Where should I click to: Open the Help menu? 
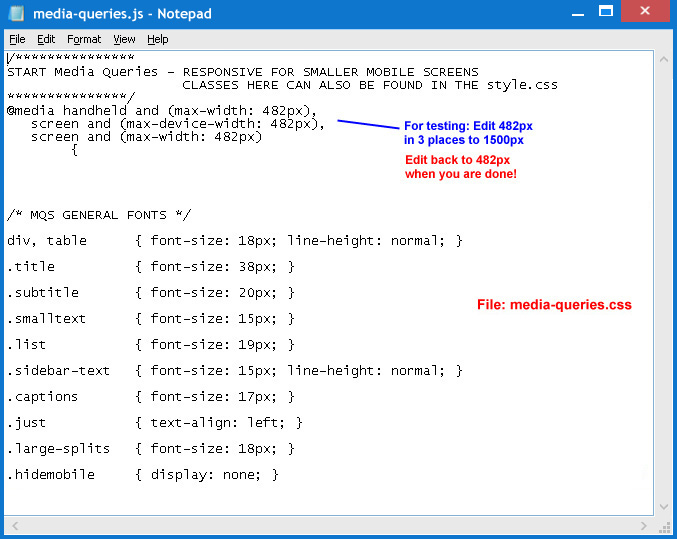(x=158, y=39)
